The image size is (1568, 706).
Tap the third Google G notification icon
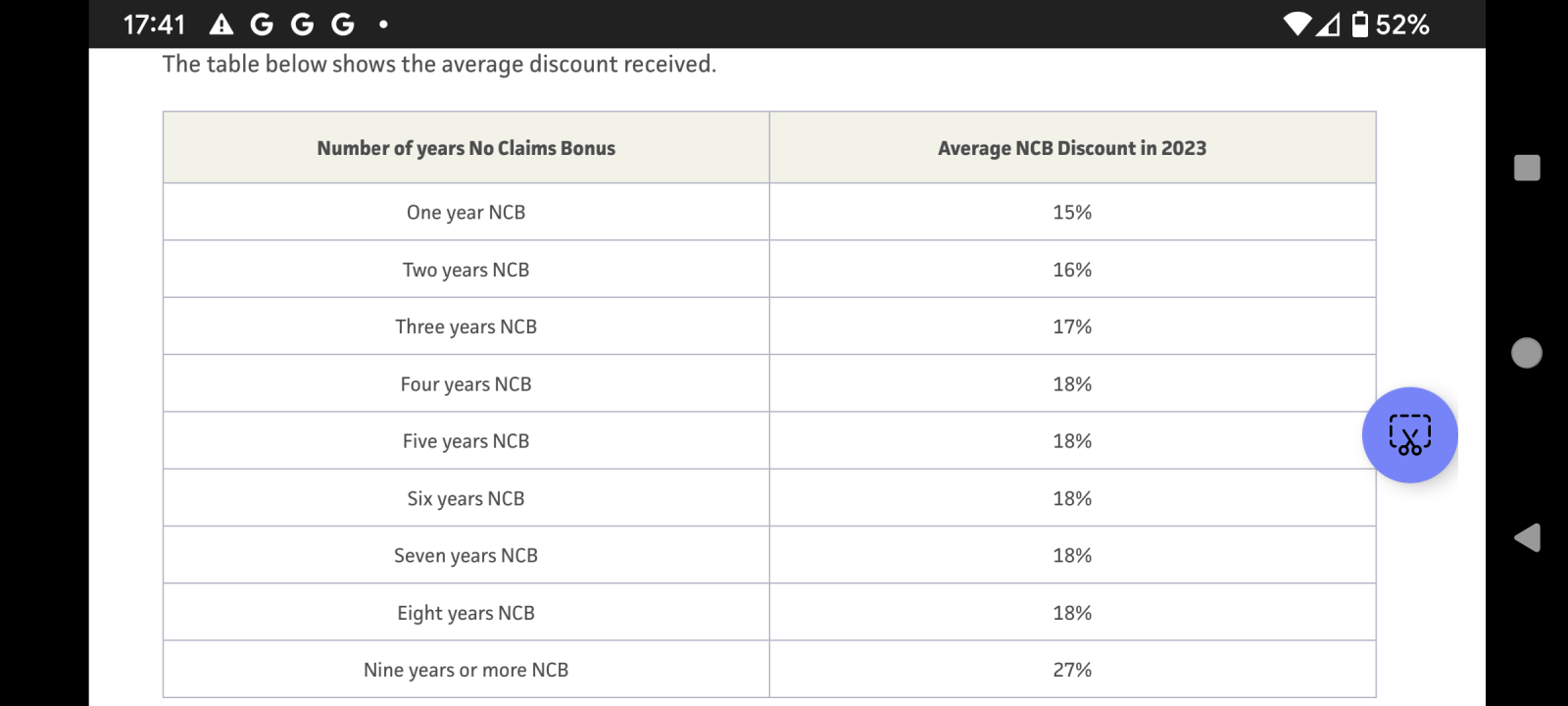[342, 24]
